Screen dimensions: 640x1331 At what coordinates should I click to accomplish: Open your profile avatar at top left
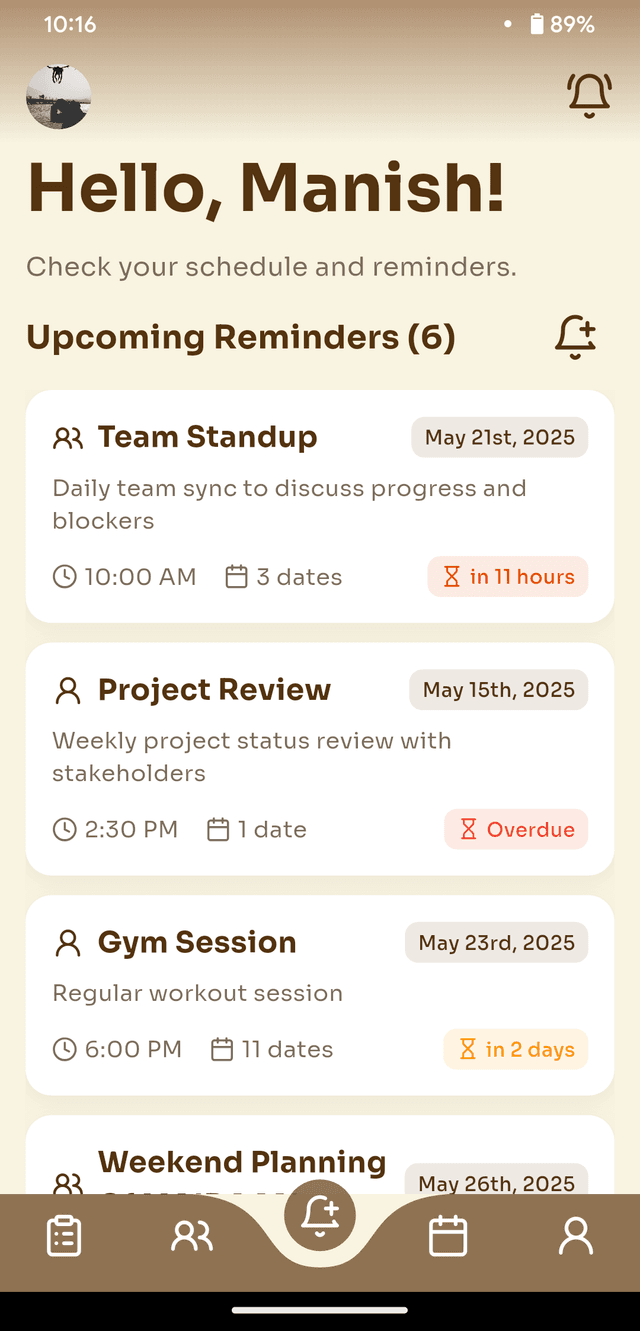coord(58,95)
